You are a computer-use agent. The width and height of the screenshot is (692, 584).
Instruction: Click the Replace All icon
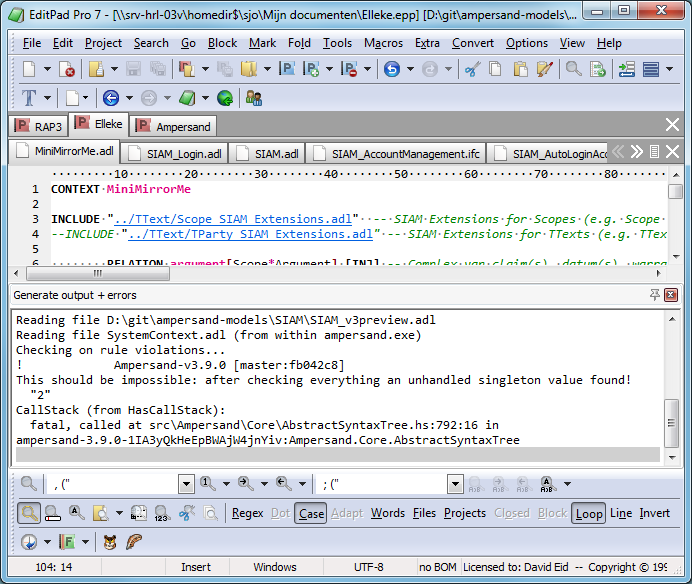tap(547, 484)
